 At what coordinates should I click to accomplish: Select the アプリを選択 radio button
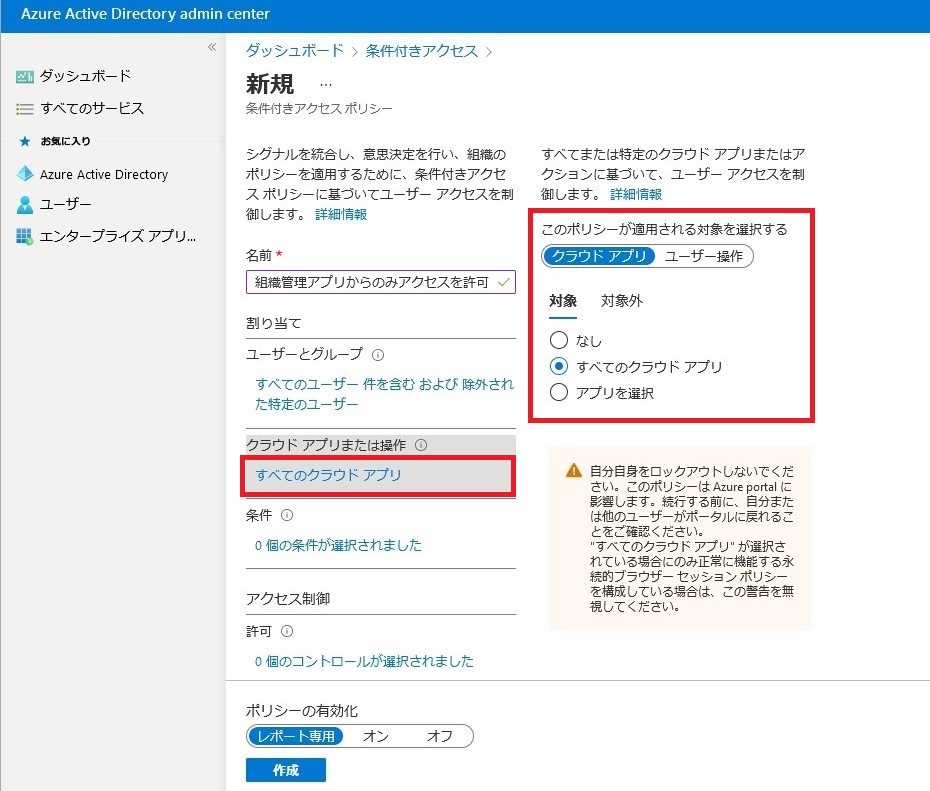coord(559,393)
